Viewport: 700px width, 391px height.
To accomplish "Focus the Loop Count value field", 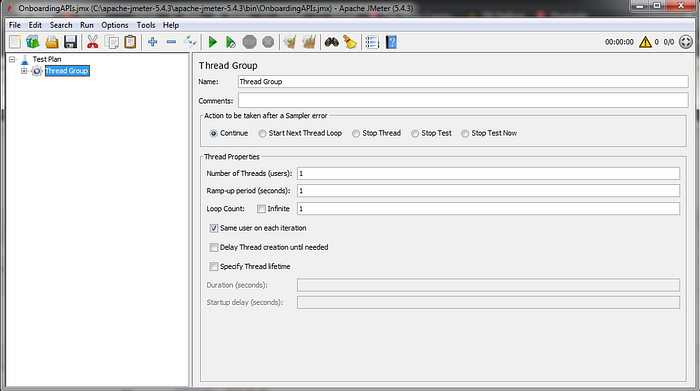I will (x=488, y=208).
